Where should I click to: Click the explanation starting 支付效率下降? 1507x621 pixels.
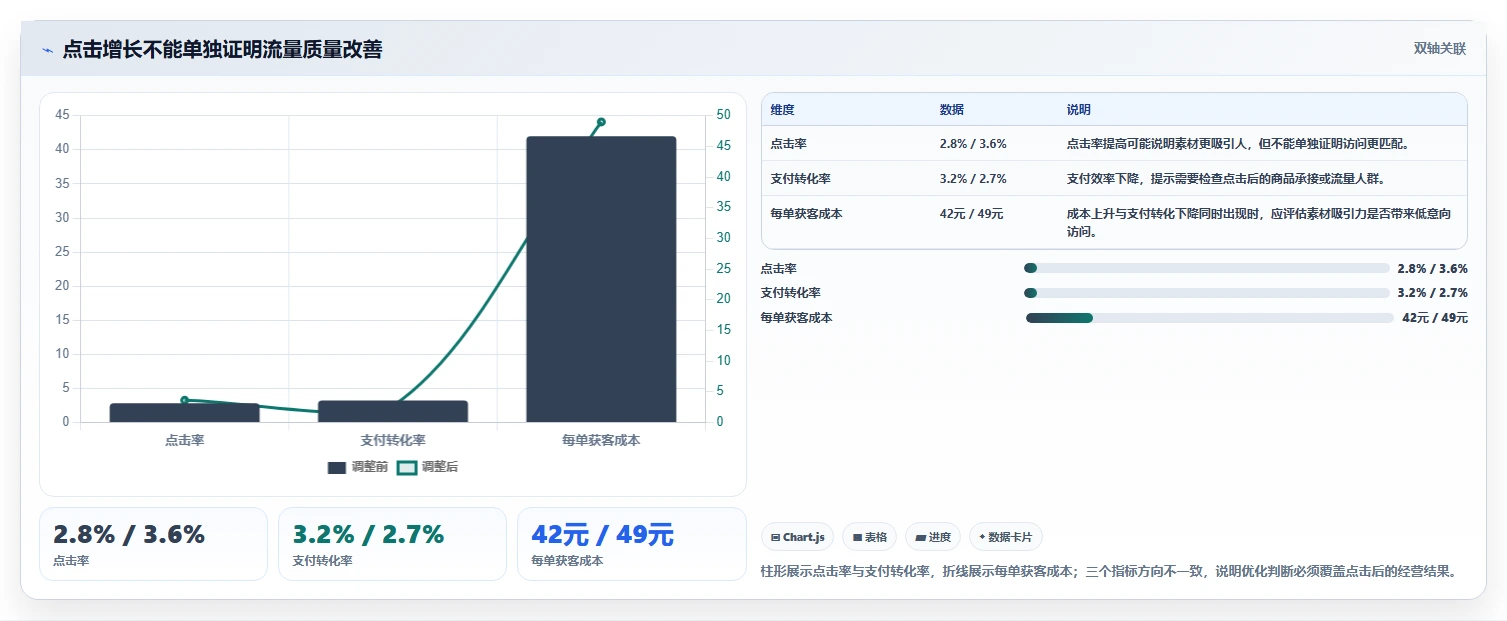[x=1225, y=178]
